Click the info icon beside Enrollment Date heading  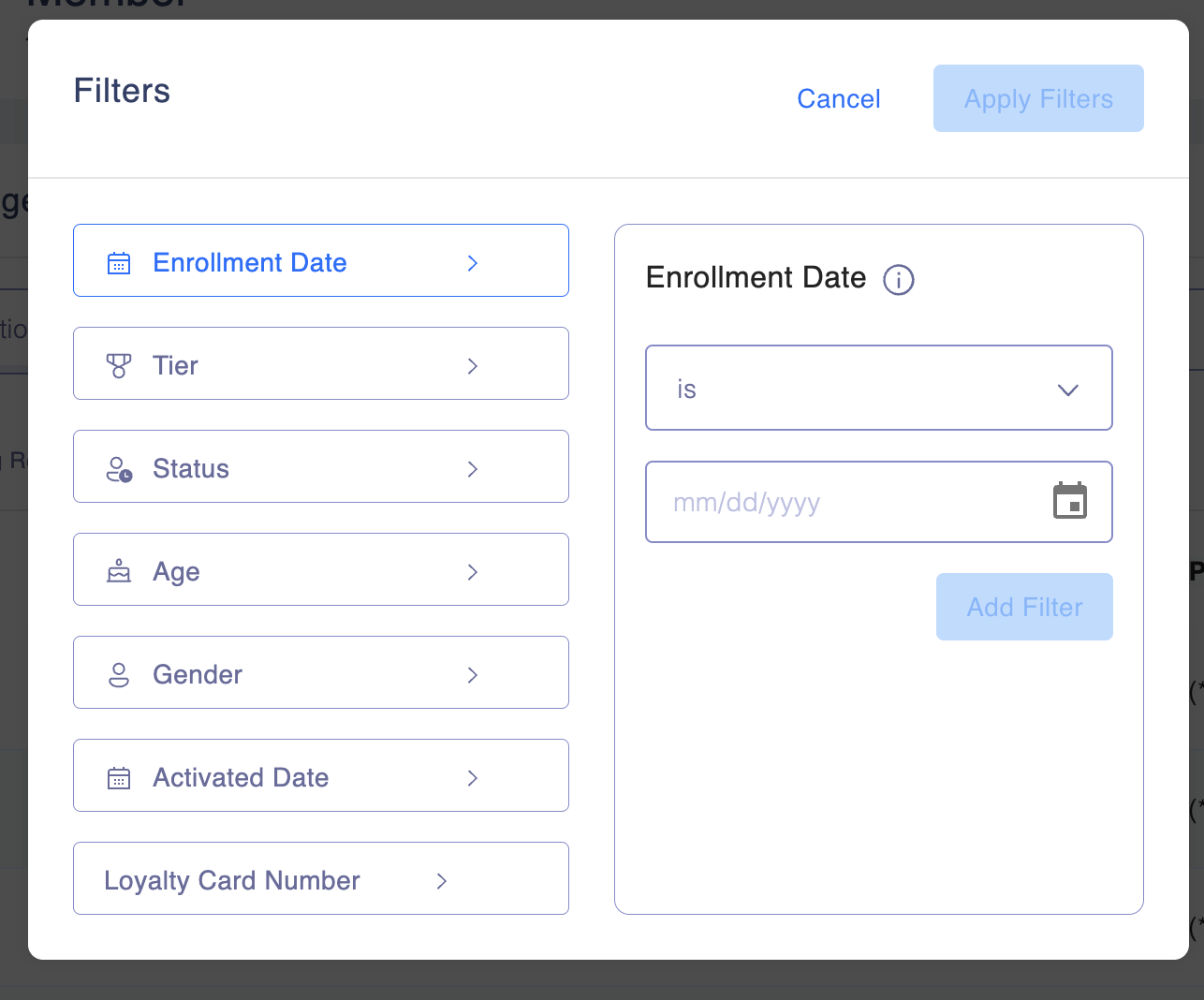899,279
